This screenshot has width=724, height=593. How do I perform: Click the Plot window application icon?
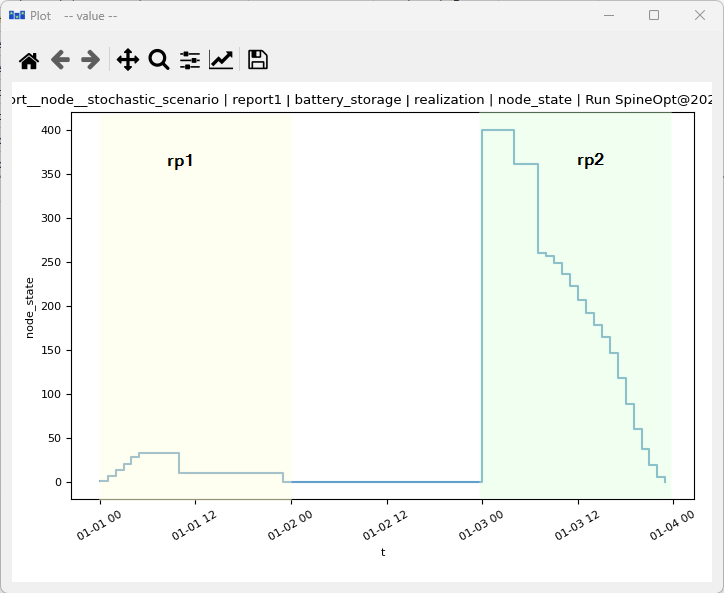(x=16, y=15)
